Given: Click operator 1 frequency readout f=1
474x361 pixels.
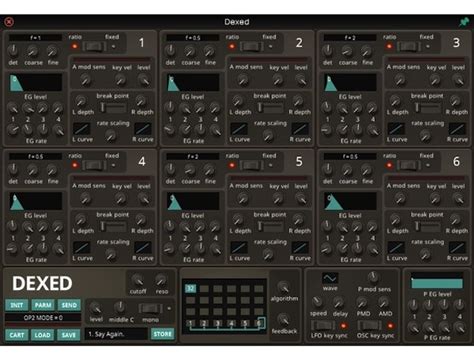Looking at the screenshot, I should [35, 38].
